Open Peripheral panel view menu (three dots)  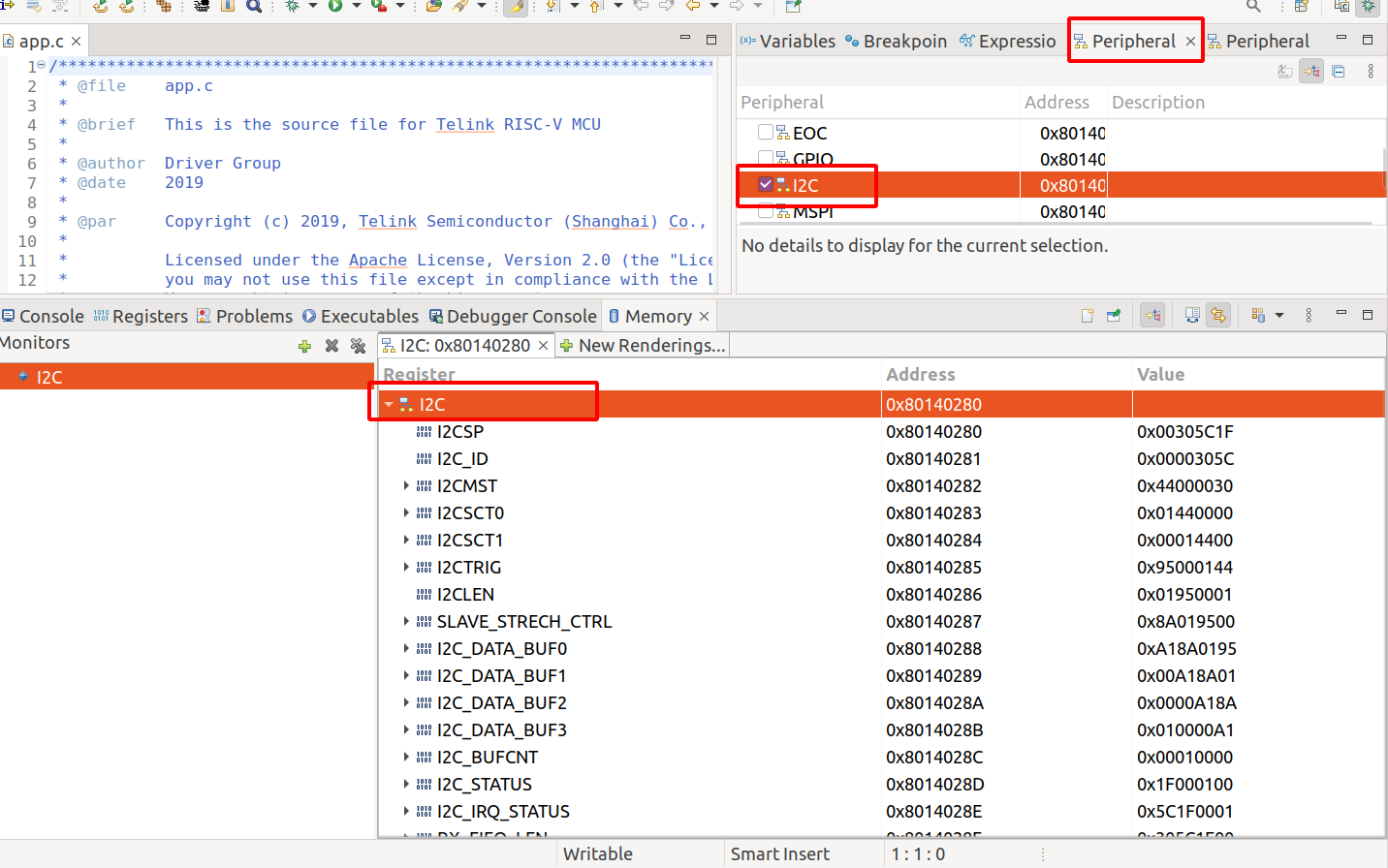[1371, 72]
